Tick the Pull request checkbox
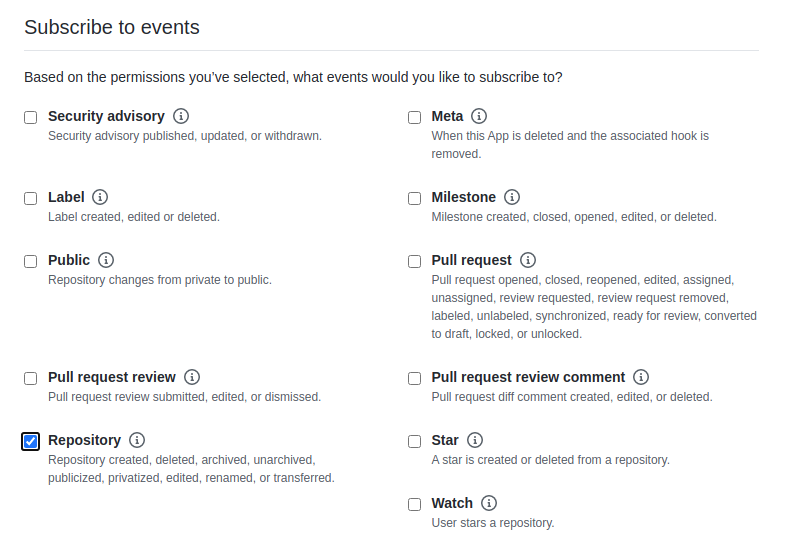 pos(415,262)
